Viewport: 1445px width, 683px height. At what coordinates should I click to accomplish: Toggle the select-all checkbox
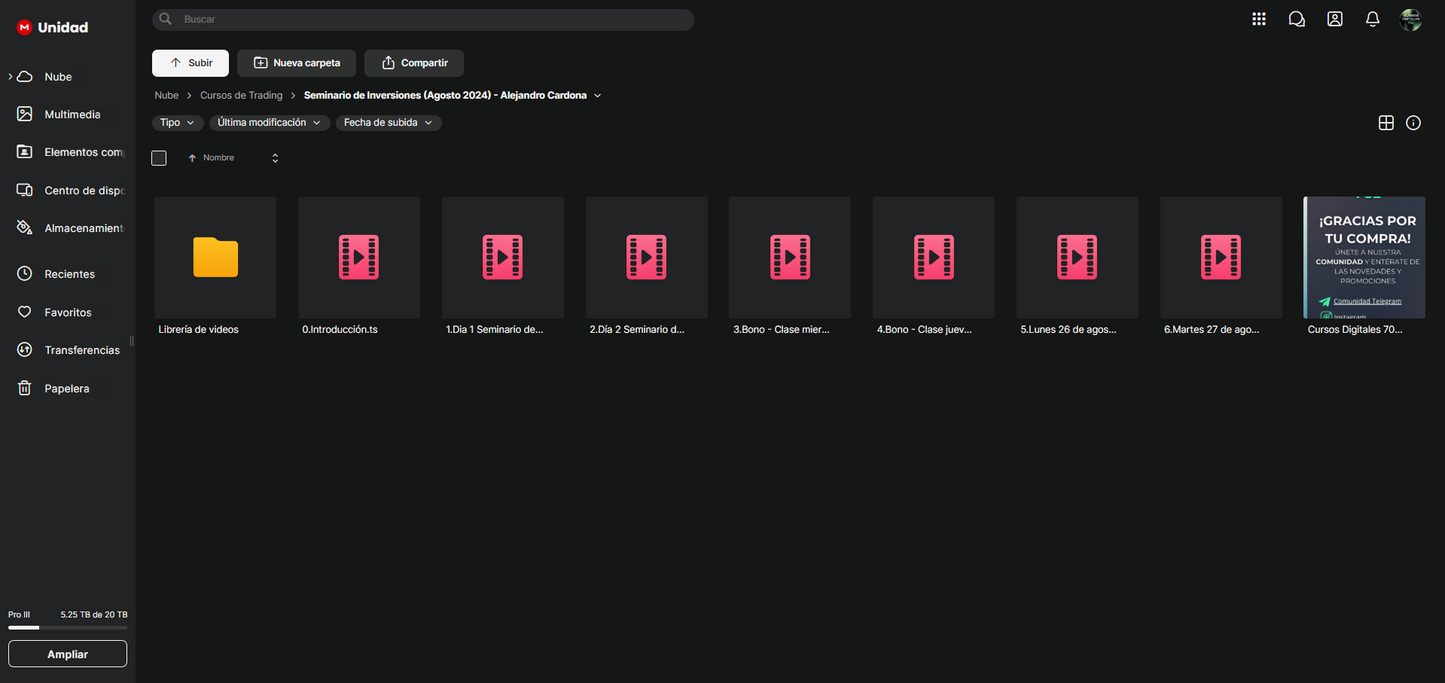159,158
